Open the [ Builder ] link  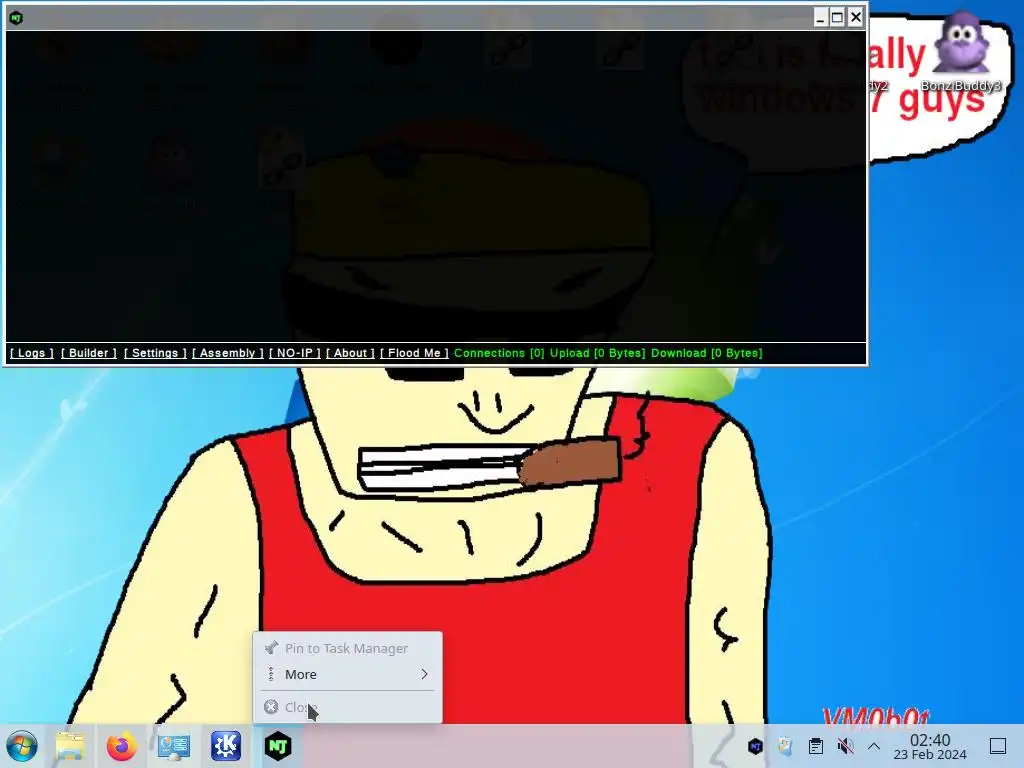89,353
